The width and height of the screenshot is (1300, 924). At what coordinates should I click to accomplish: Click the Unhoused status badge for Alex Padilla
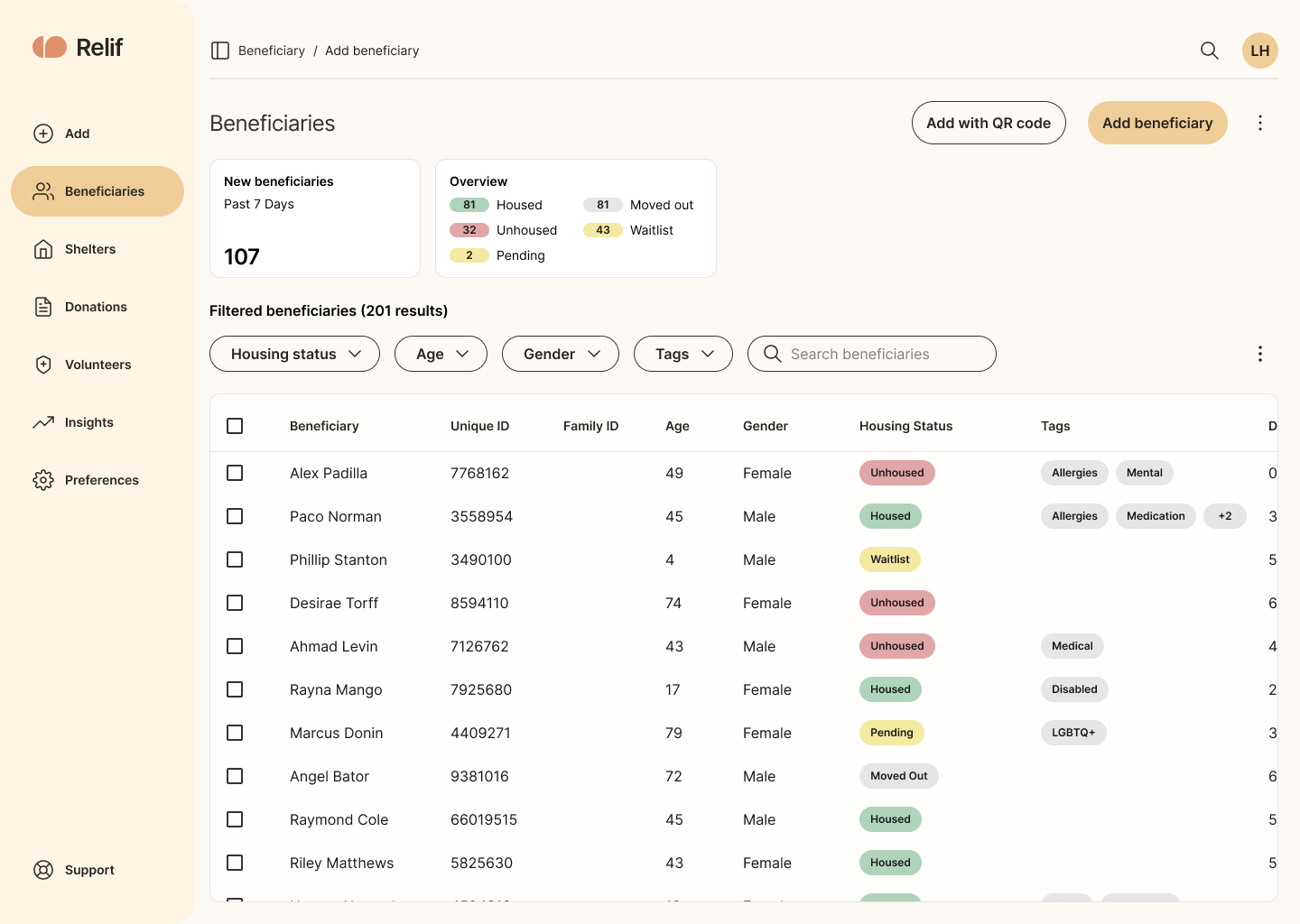(x=897, y=473)
